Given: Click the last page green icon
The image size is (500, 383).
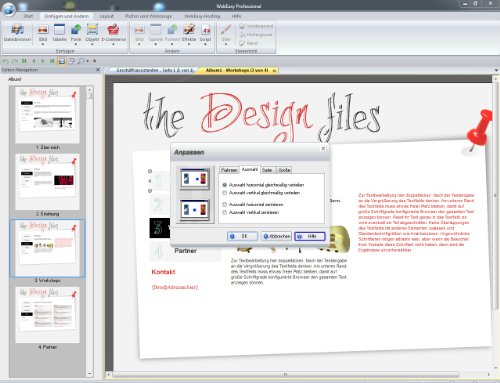Looking at the screenshot, I should (52, 61).
